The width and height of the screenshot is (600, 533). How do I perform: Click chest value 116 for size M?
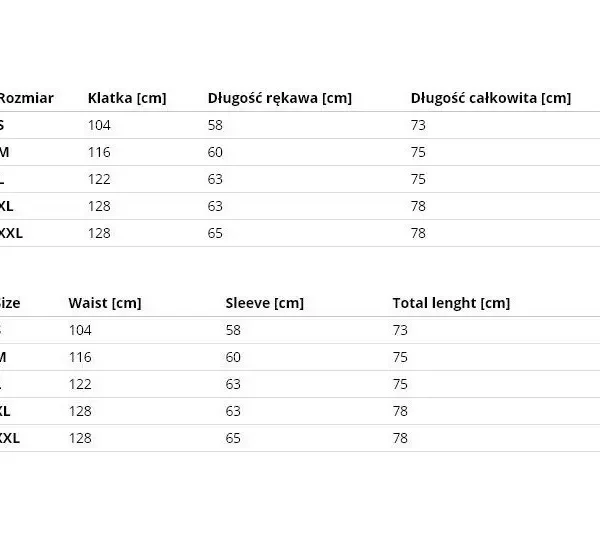coord(99,152)
